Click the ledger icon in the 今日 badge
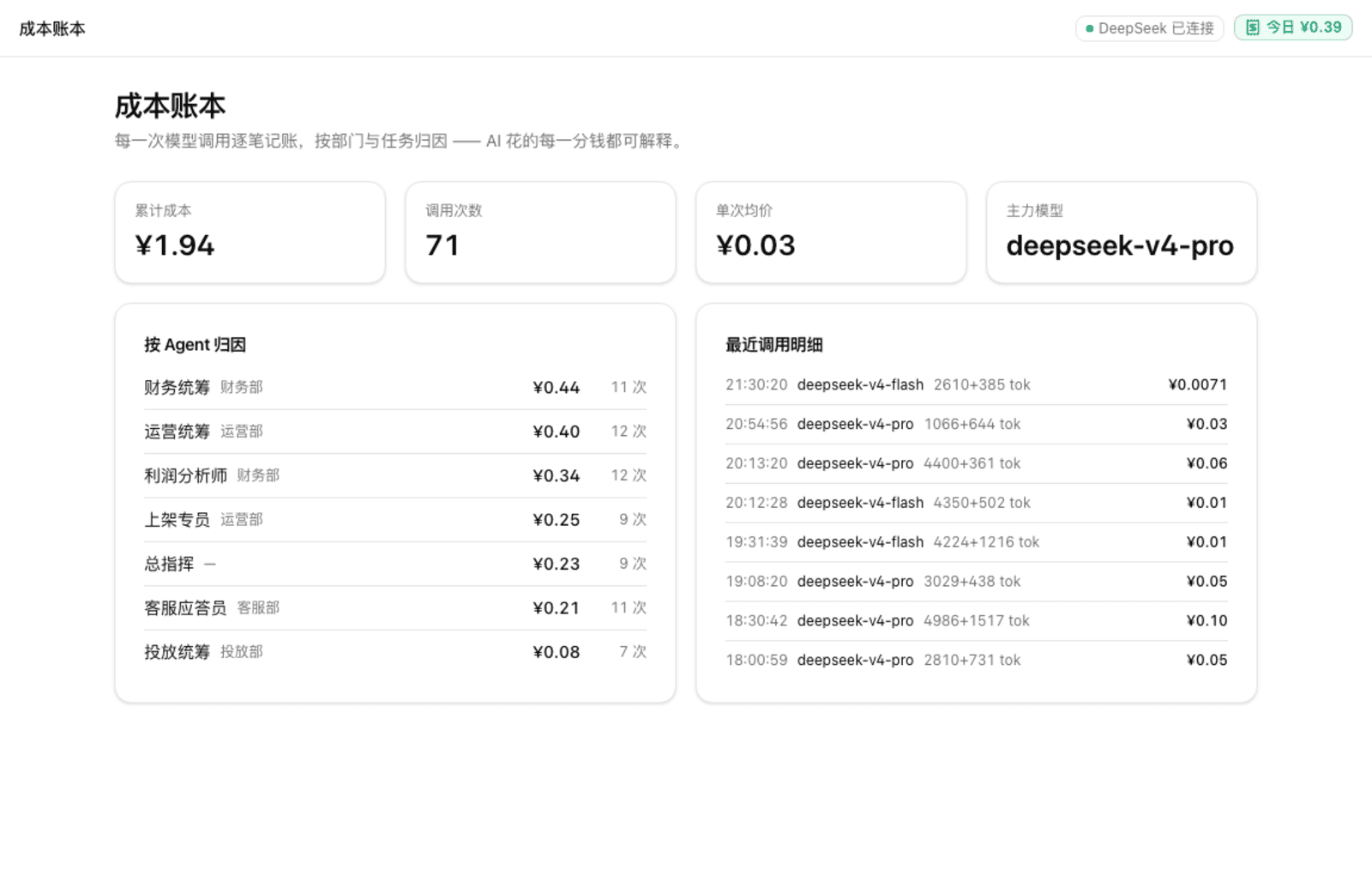1372x888 pixels. click(x=1253, y=27)
